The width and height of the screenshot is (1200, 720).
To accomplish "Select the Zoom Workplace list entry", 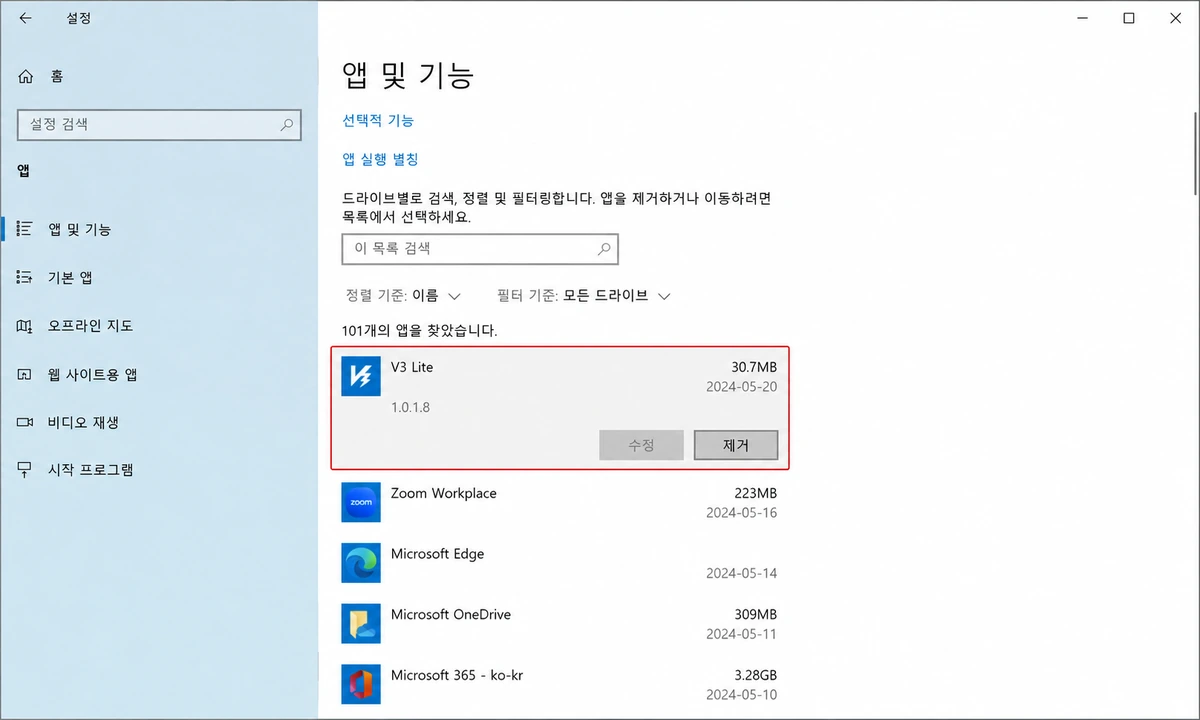I will (x=559, y=502).
